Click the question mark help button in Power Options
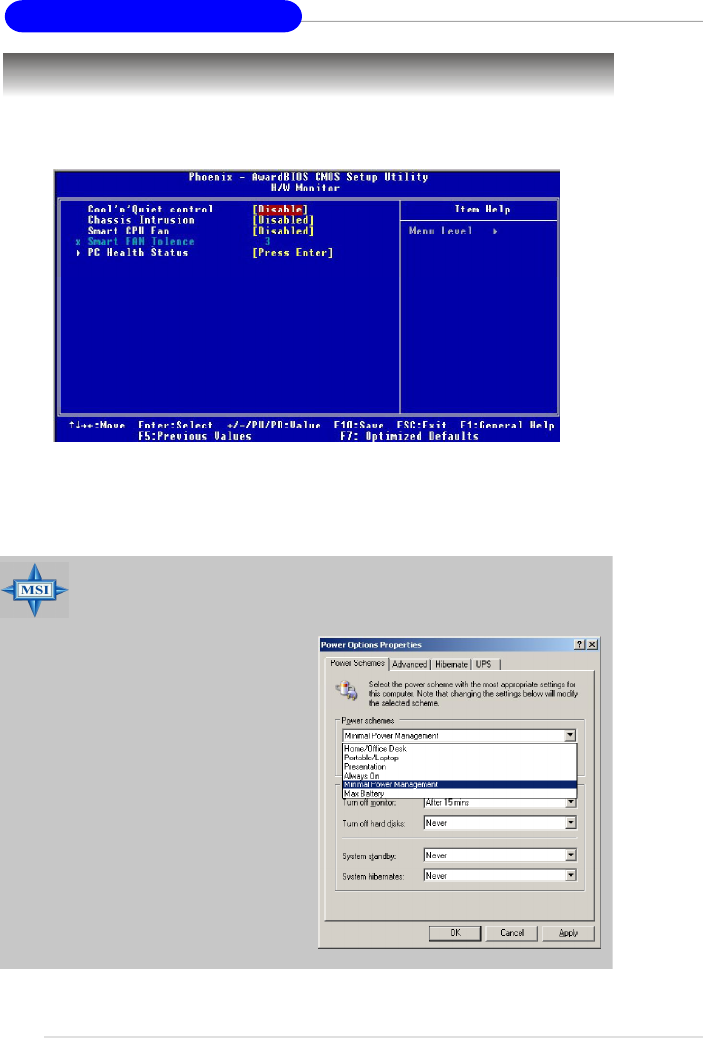This screenshot has height=1038, width=703. (580, 645)
